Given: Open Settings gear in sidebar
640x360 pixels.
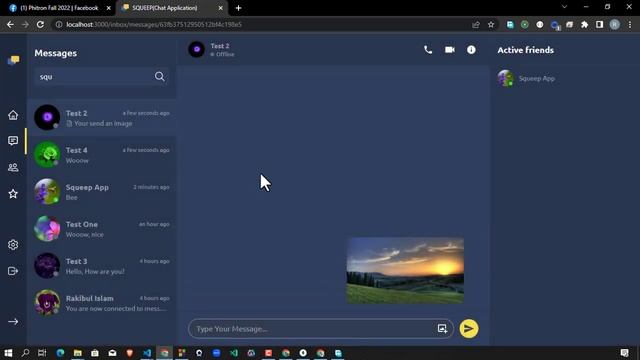Looking at the screenshot, I should pos(13,244).
